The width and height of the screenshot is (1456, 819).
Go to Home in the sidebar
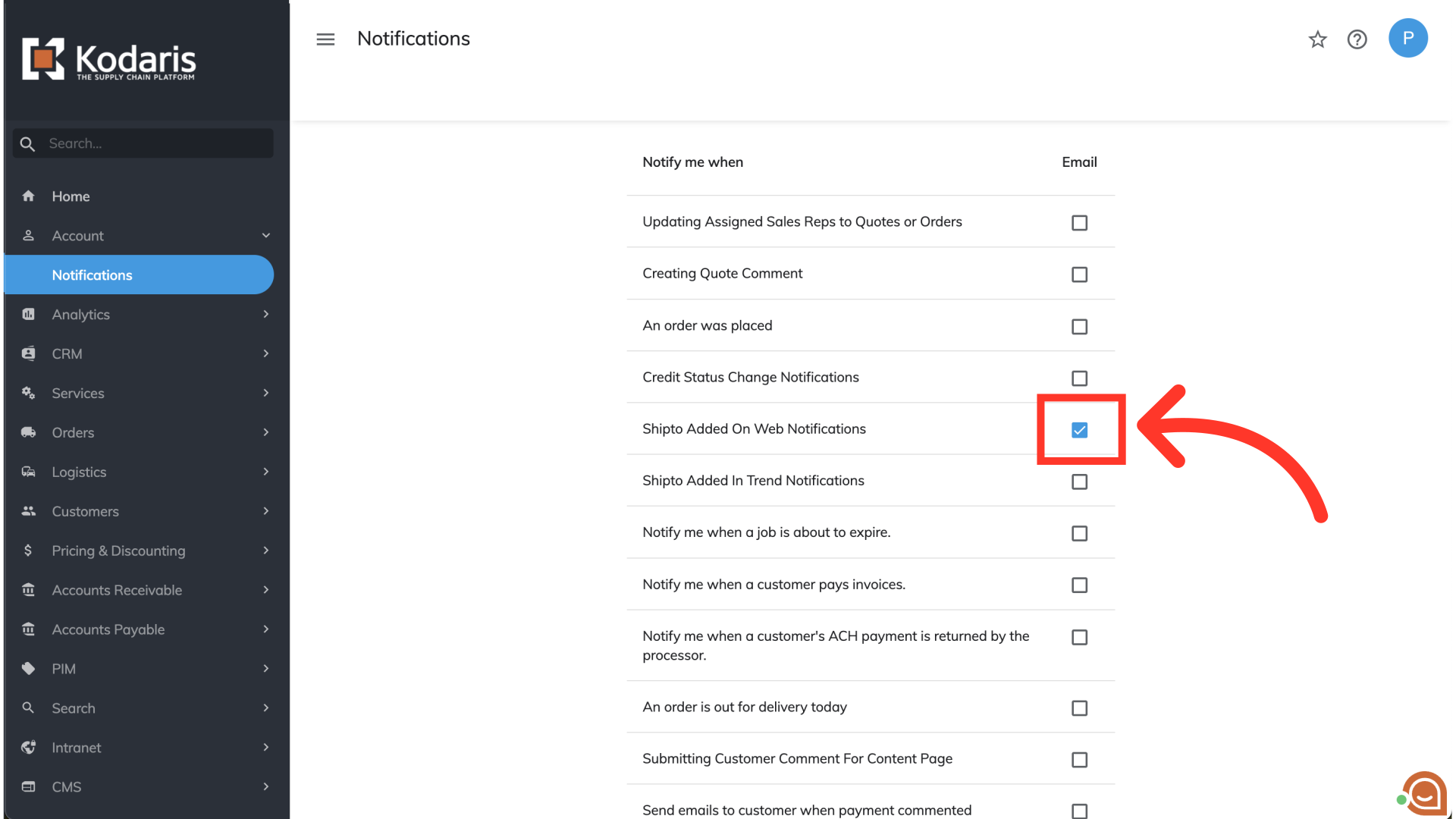(x=71, y=196)
